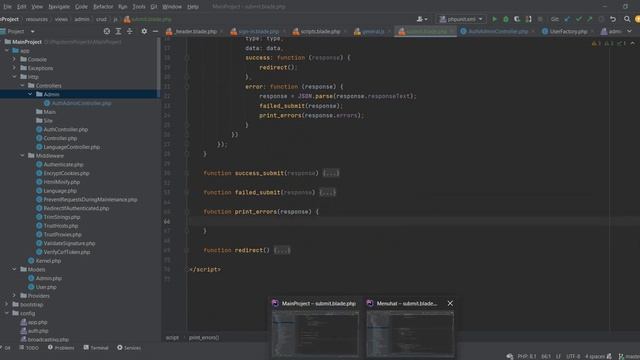640x360 pixels.
Task: Switch to the AuthAdminController.php tab
Action: click(497, 31)
